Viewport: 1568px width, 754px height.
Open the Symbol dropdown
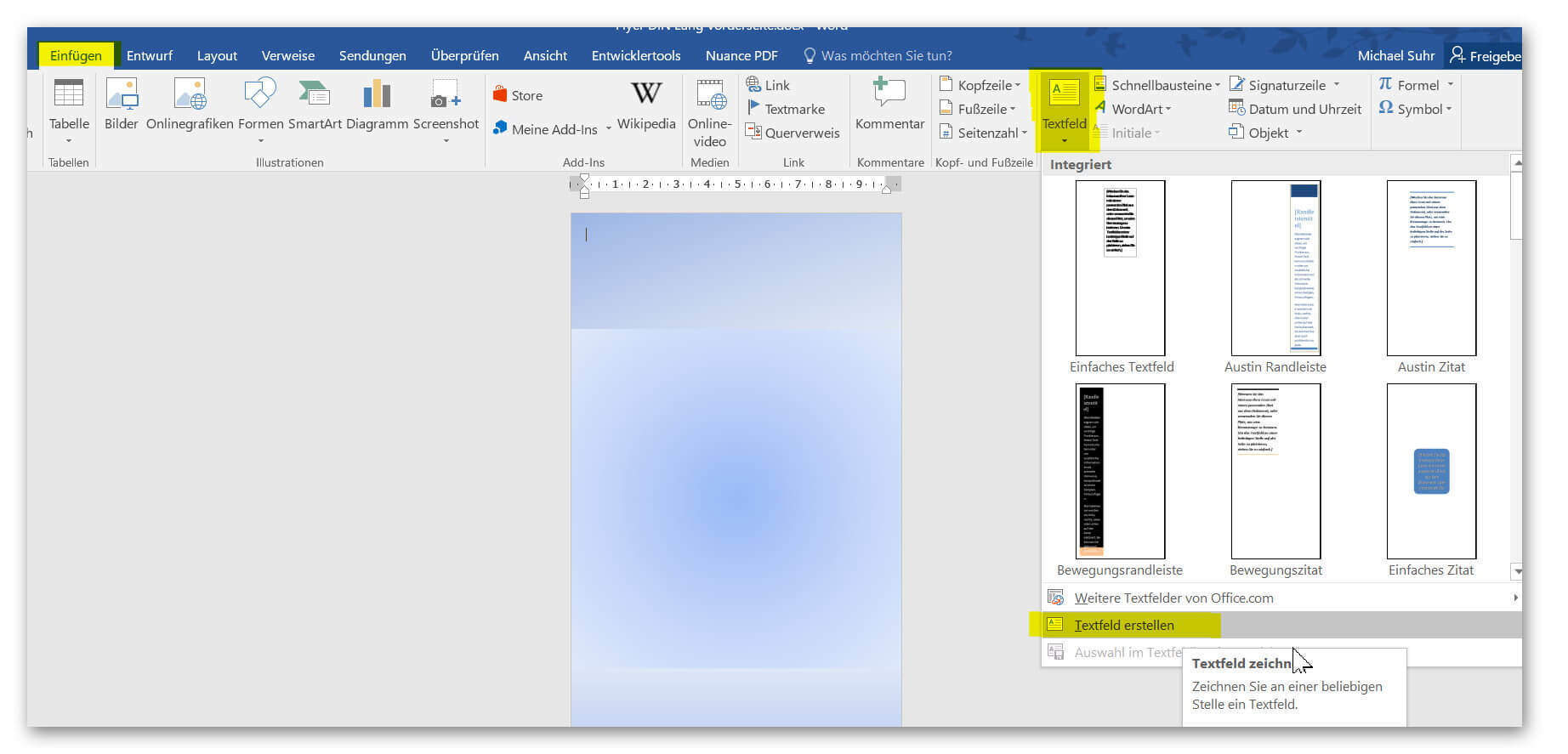pyautogui.click(x=1416, y=109)
